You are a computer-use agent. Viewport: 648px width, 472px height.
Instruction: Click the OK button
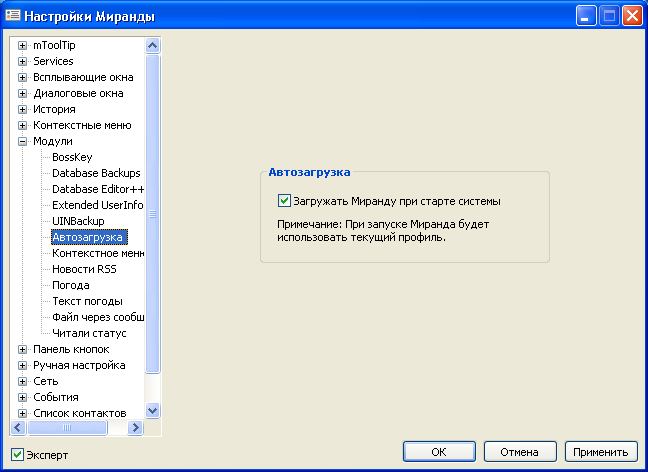(x=439, y=452)
